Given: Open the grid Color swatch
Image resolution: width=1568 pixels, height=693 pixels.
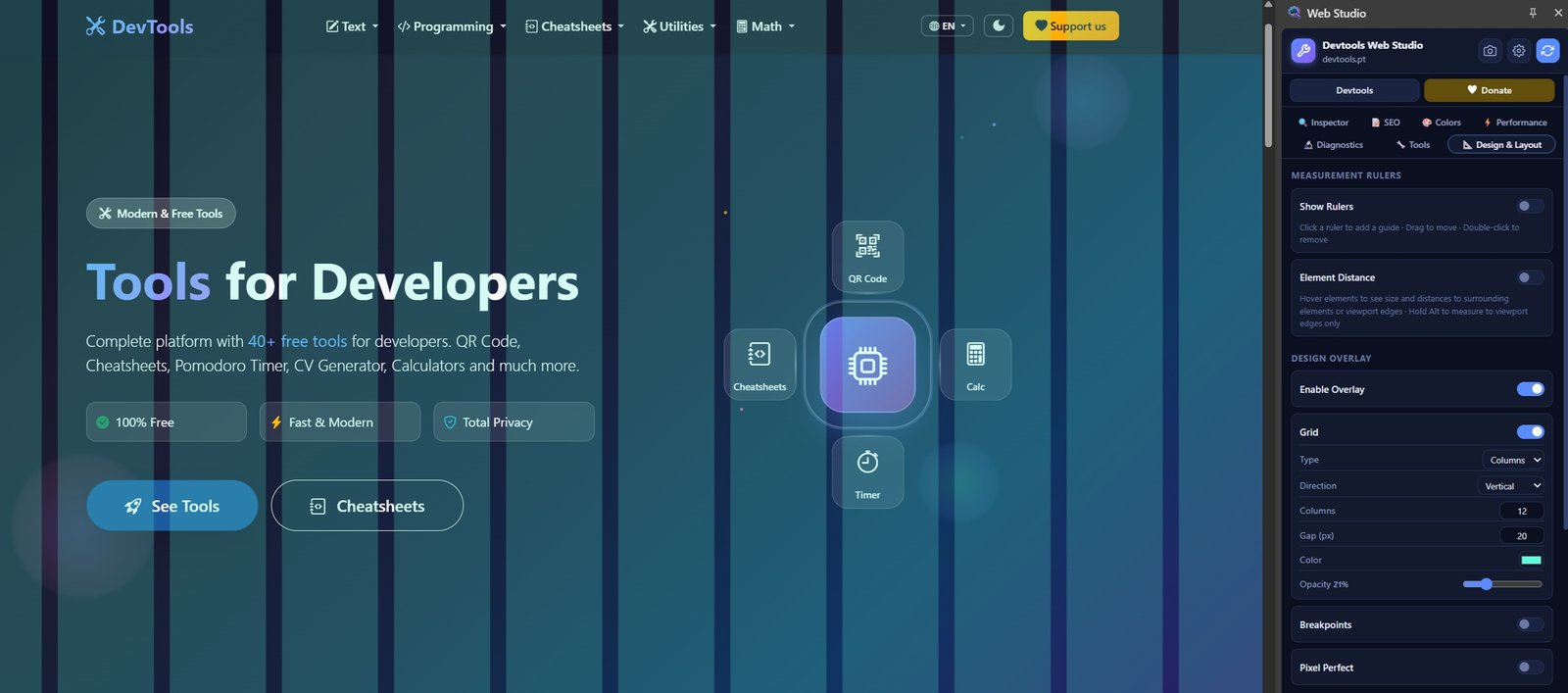Looking at the screenshot, I should tap(1531, 560).
